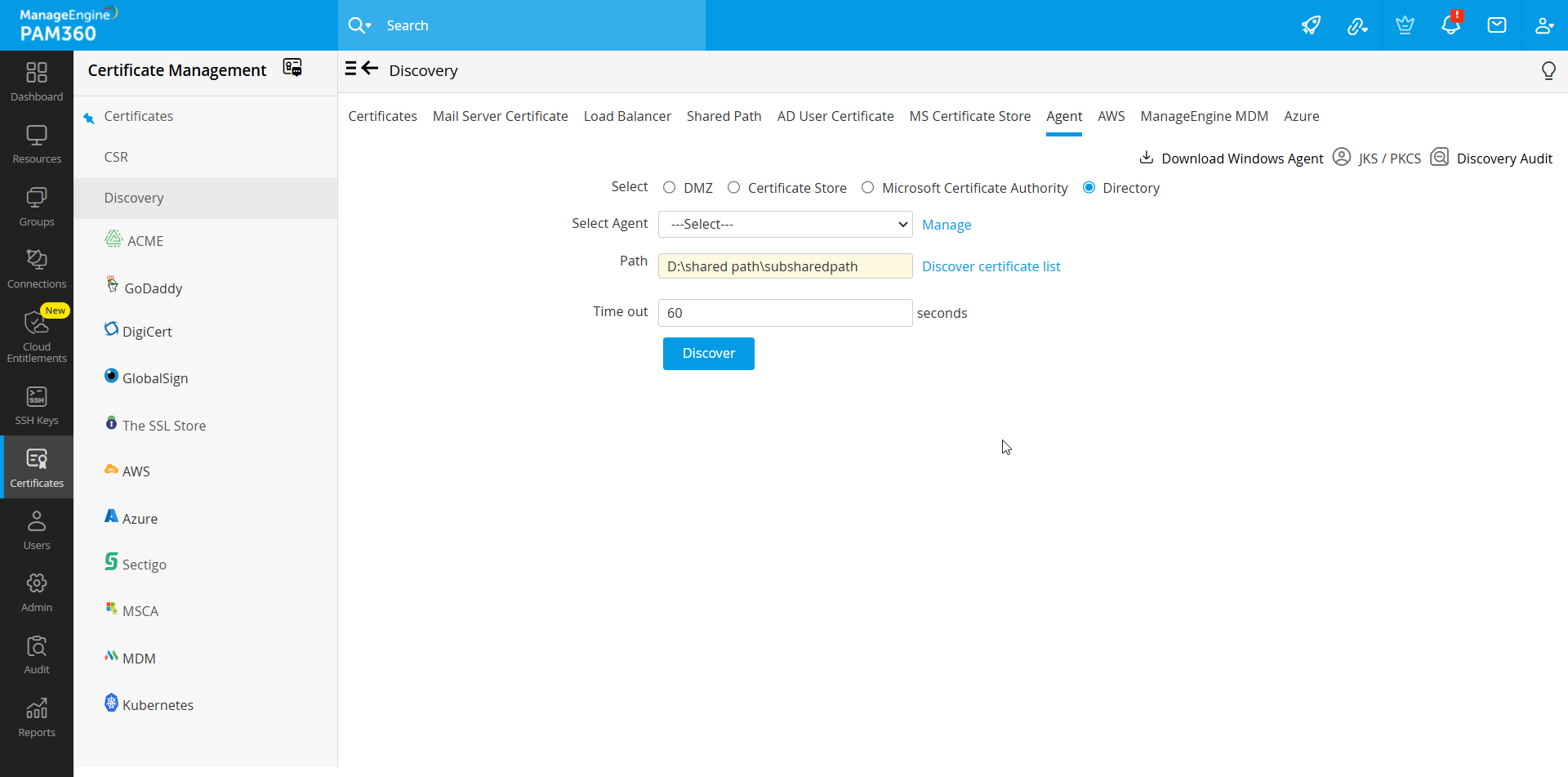Select the Certificate Store radio button
This screenshot has height=777, width=1568.
click(734, 187)
